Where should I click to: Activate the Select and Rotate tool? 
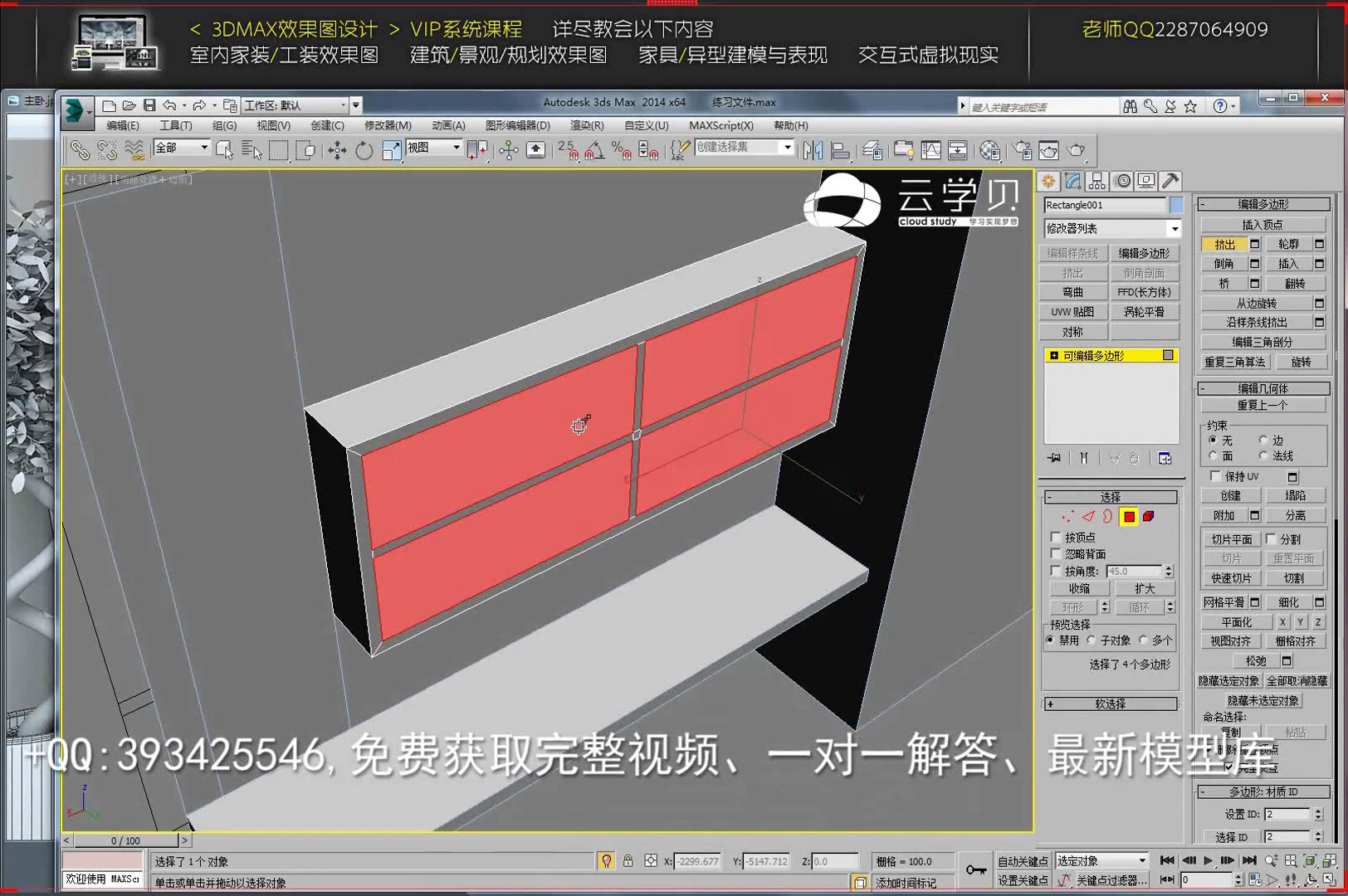[x=363, y=151]
